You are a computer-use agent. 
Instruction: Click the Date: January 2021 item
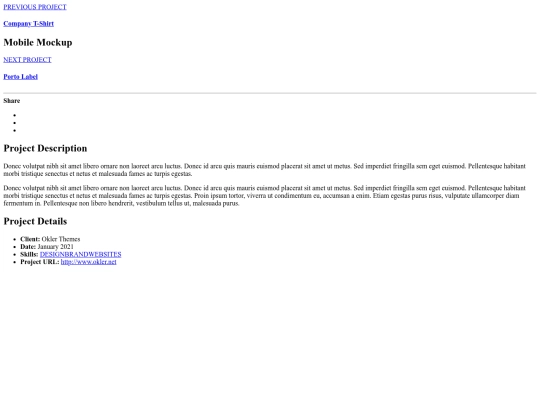point(47,247)
